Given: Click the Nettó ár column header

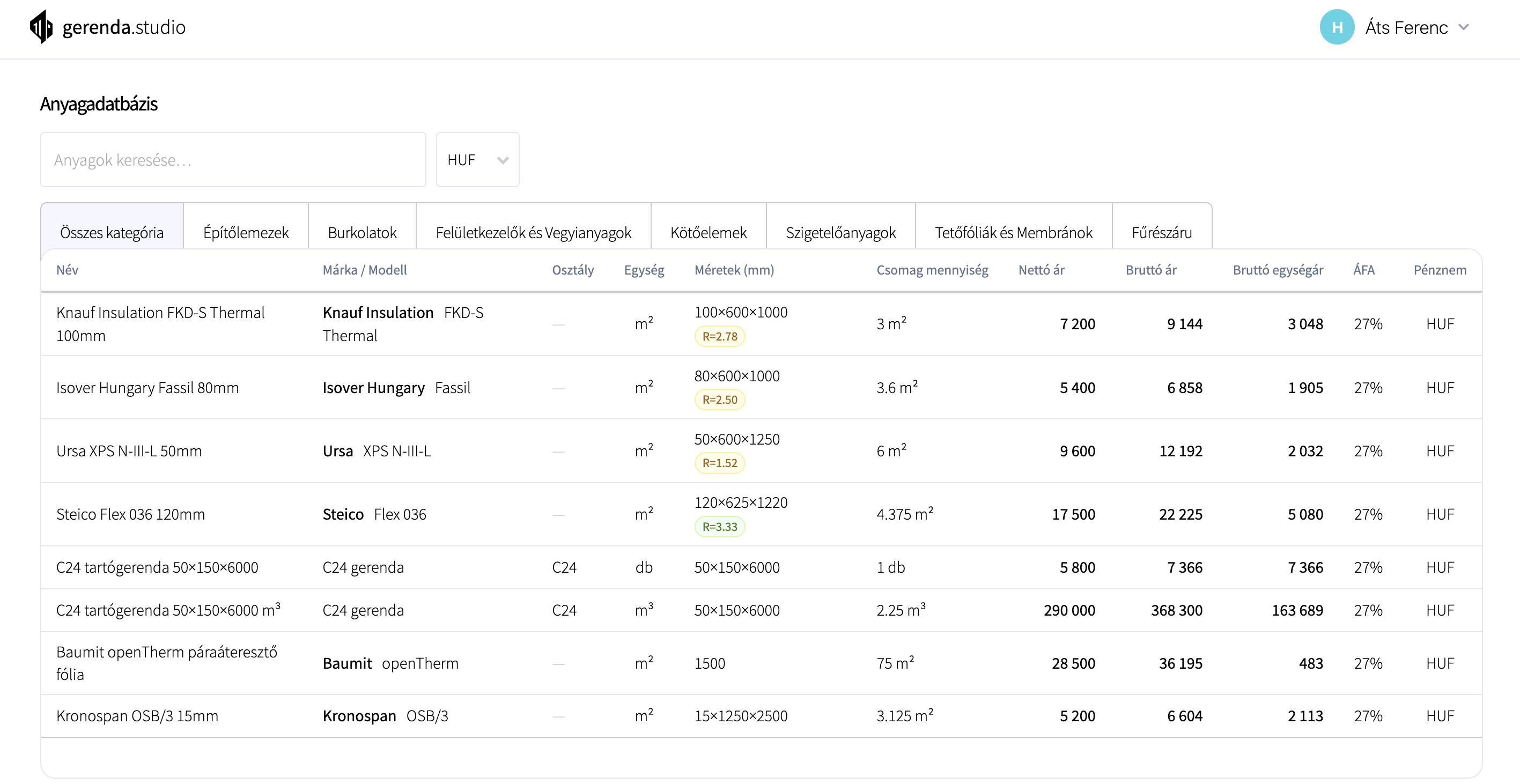Looking at the screenshot, I should point(1041,270).
